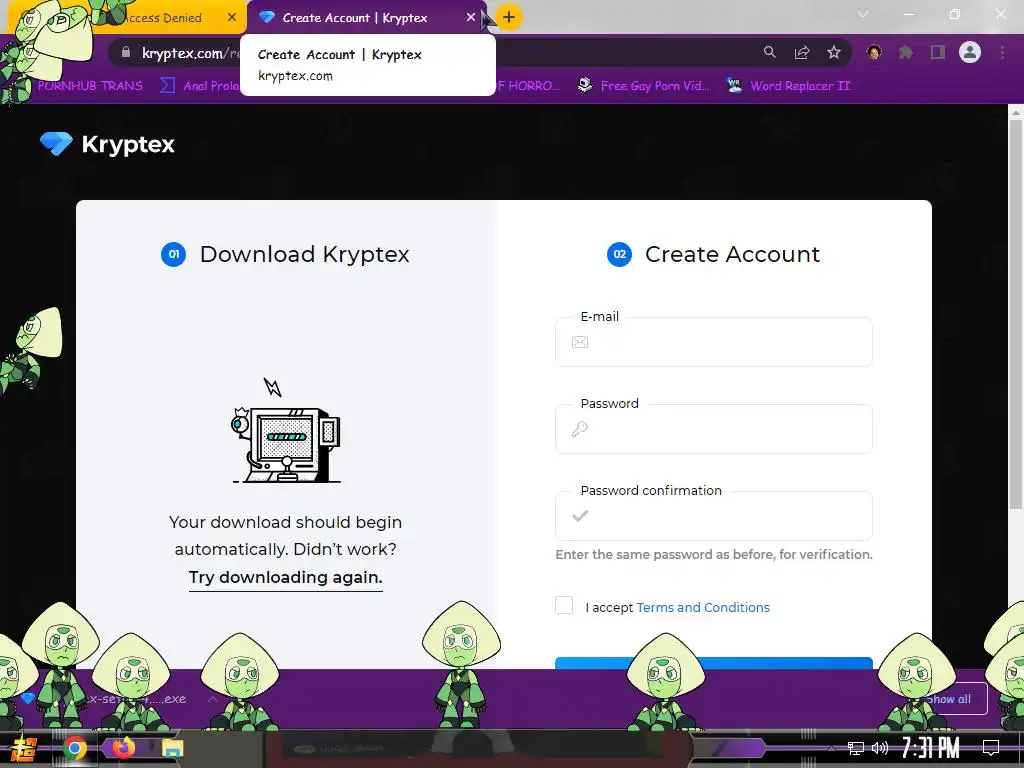Image resolution: width=1024 pixels, height=768 pixels.
Task: Click the Password input field
Action: point(714,429)
